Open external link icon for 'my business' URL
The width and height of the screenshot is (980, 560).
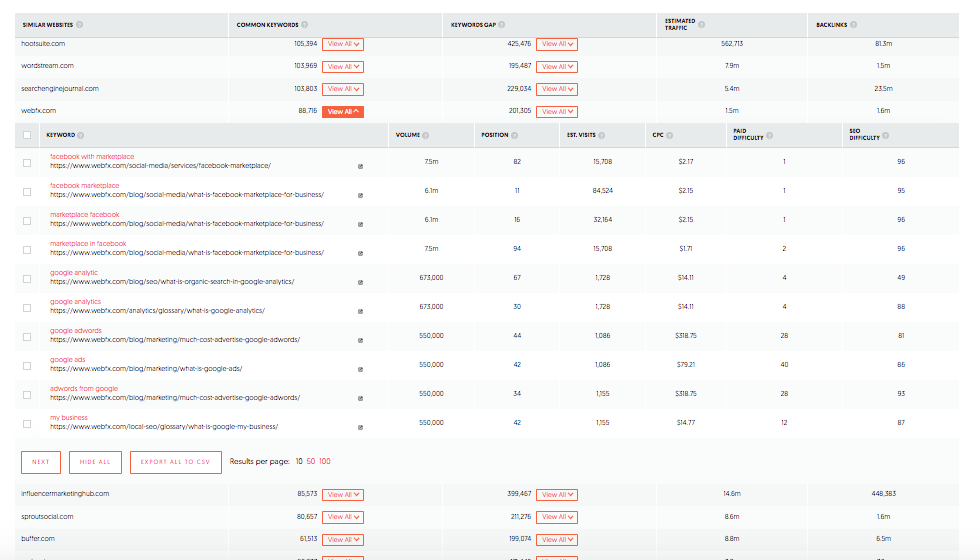click(x=361, y=427)
